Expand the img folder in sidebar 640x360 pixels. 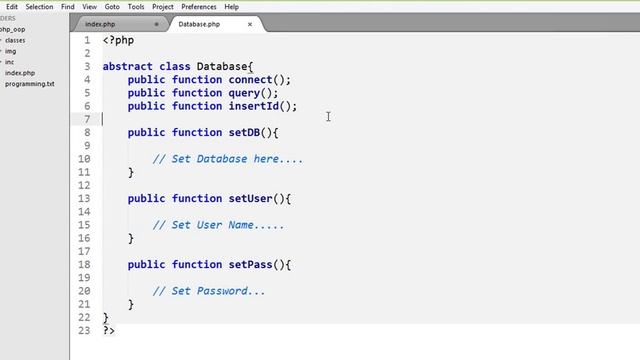coord(10,51)
